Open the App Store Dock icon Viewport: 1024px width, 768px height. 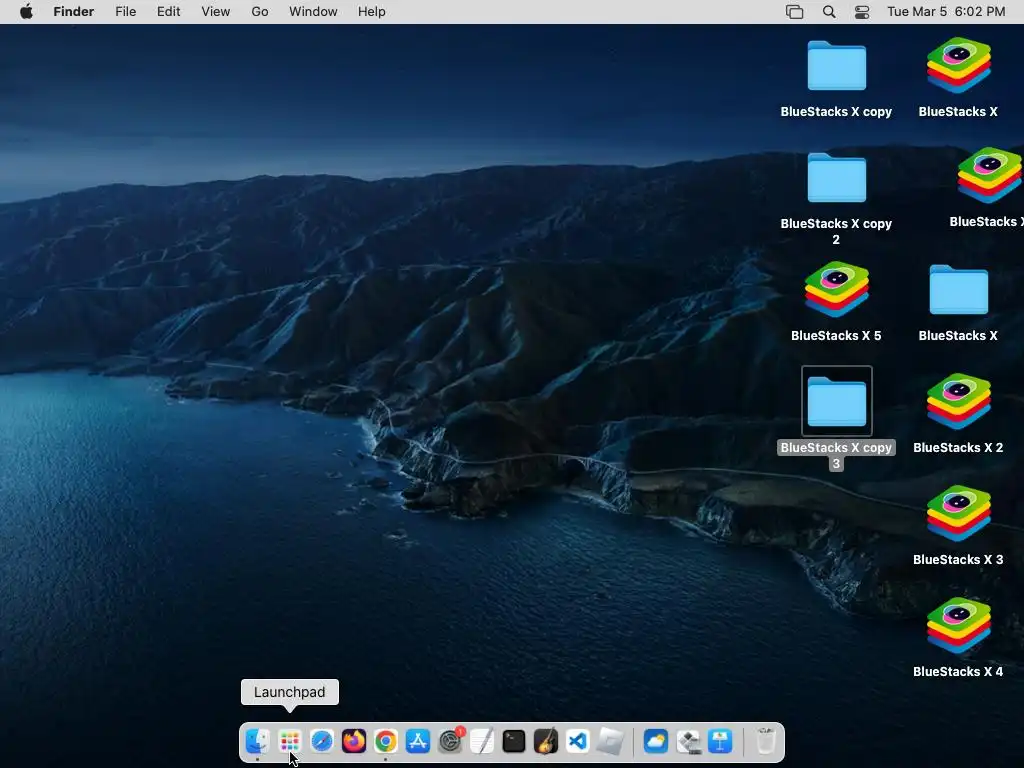(x=417, y=741)
